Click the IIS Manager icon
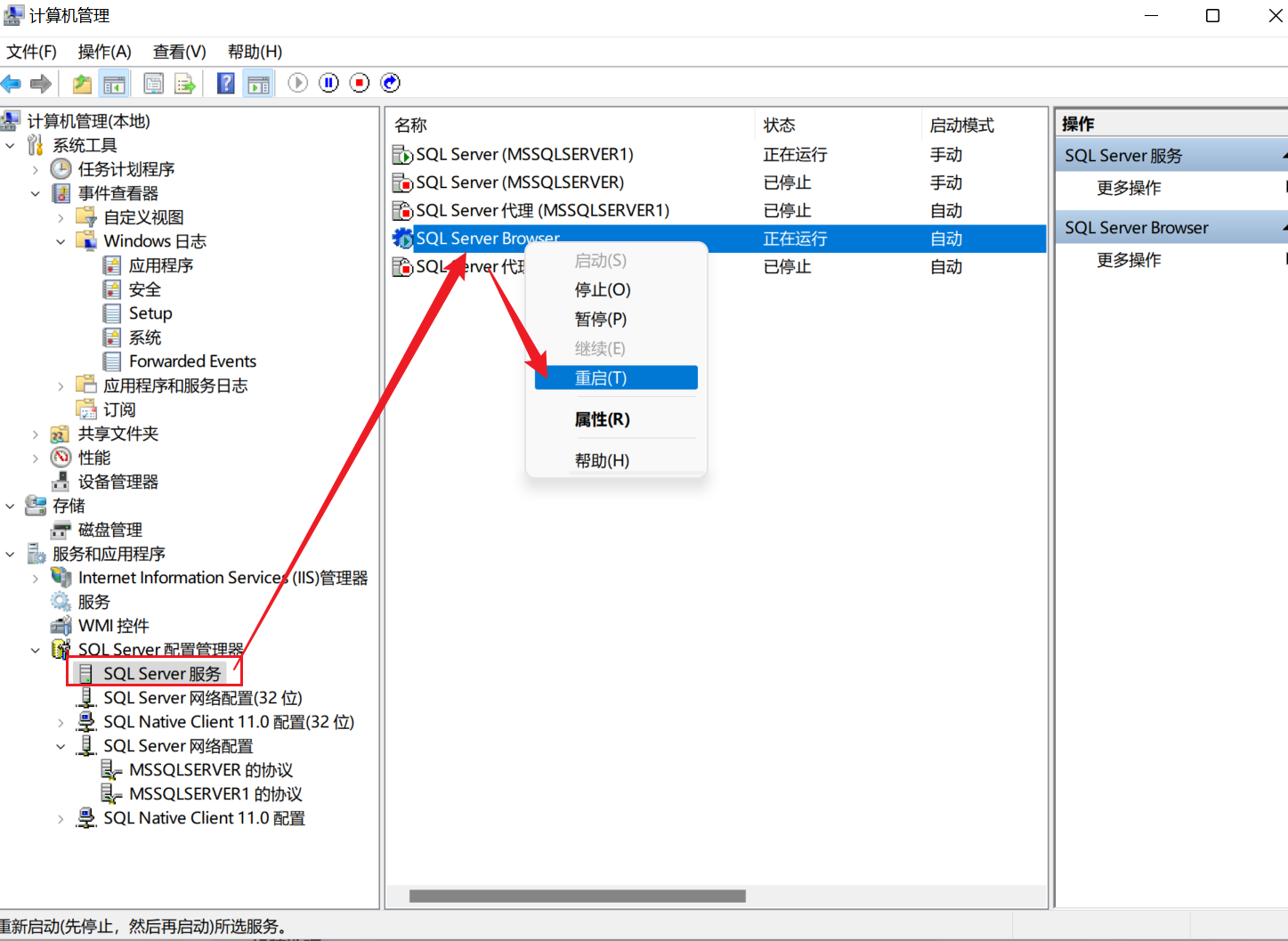 click(x=61, y=578)
